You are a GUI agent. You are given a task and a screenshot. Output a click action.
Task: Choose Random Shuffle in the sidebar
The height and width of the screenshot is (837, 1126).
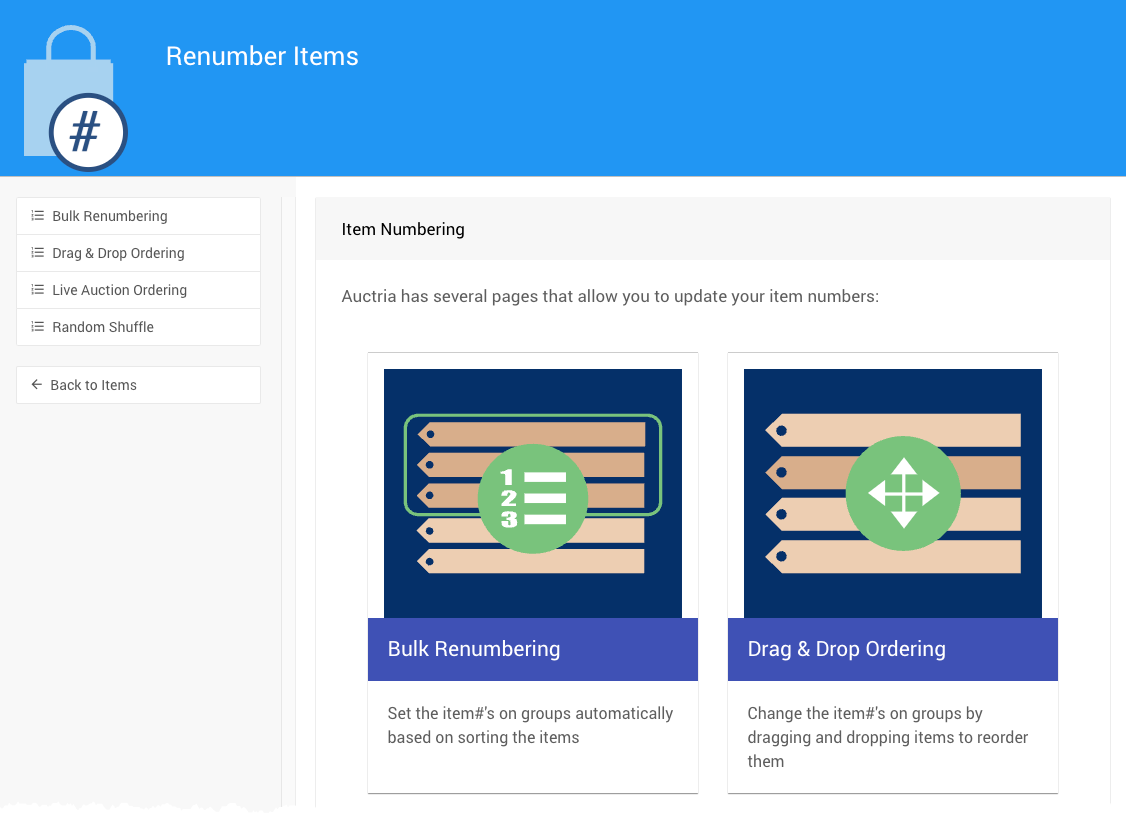coord(103,327)
